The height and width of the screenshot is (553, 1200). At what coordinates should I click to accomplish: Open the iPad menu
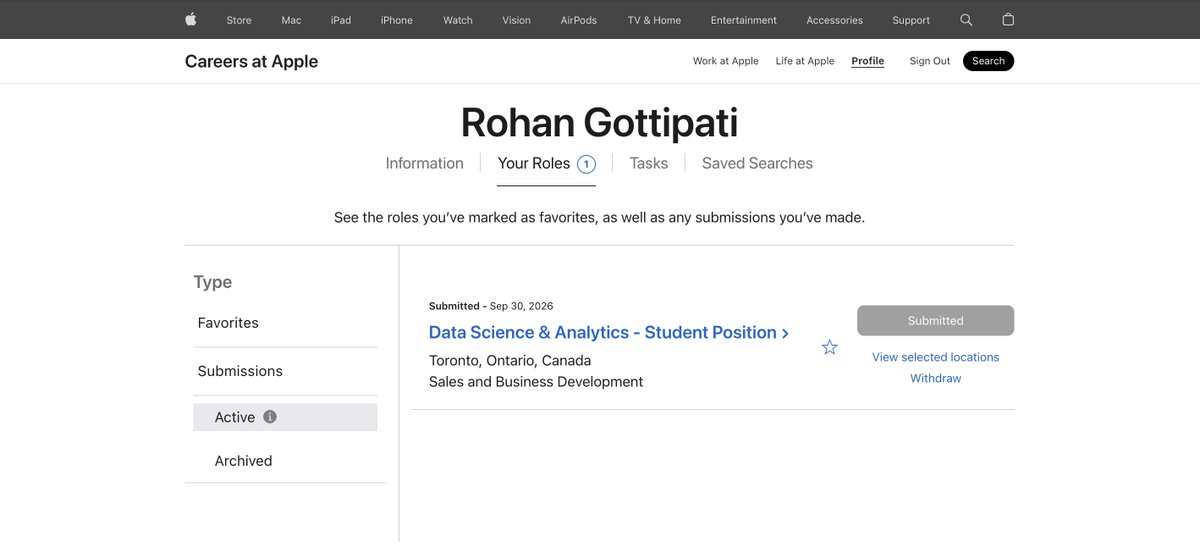pos(341,20)
